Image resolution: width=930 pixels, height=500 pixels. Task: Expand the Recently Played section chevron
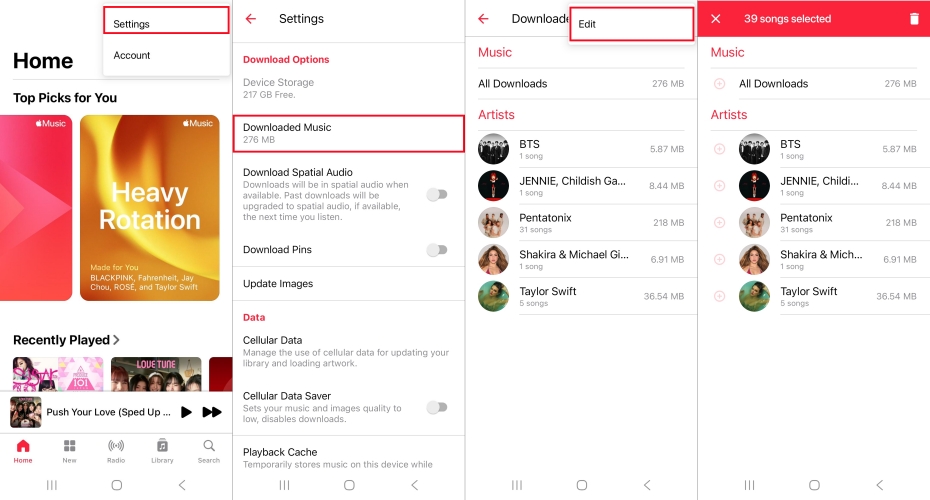click(x=116, y=340)
